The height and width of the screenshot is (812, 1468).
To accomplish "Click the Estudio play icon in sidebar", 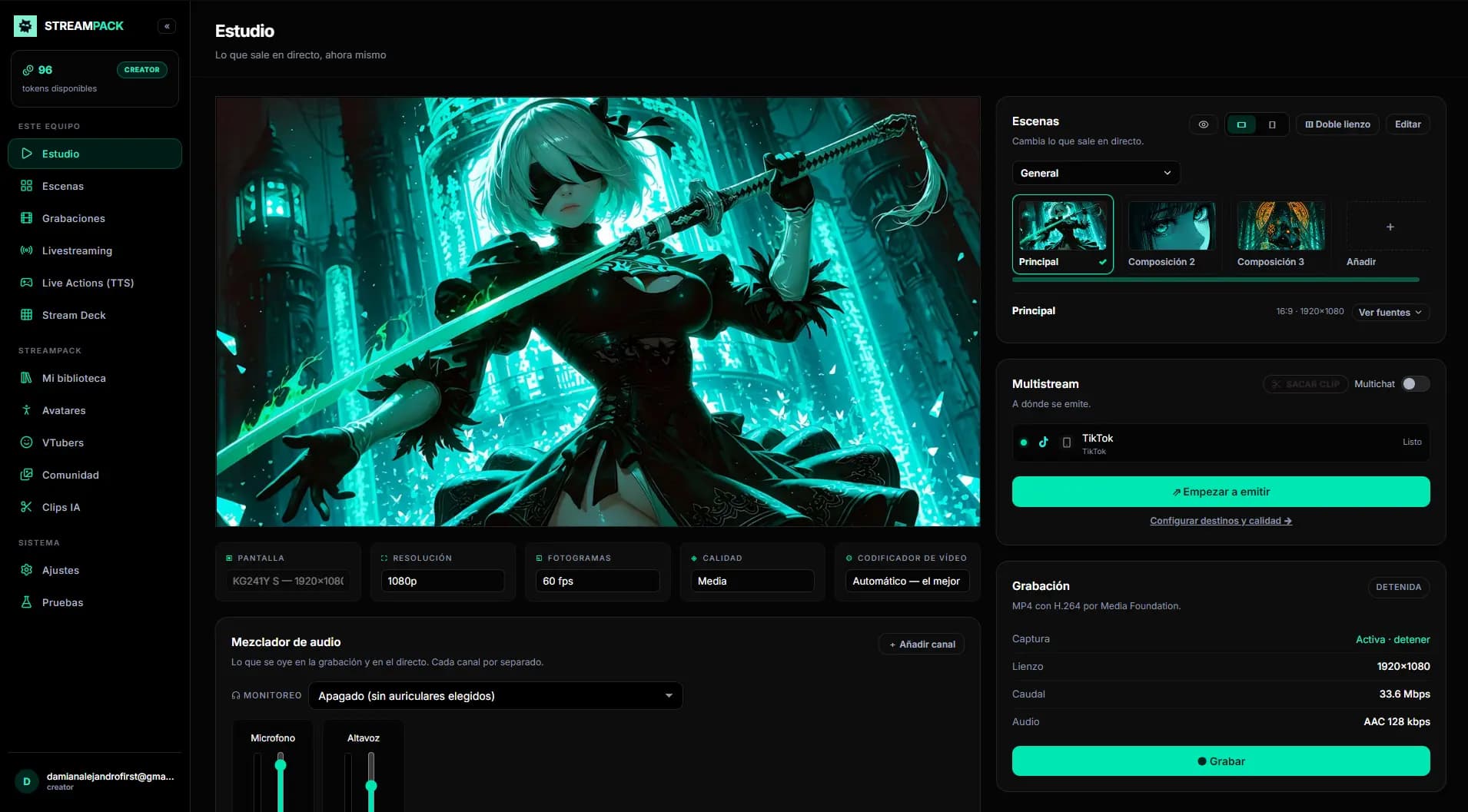I will click(27, 154).
